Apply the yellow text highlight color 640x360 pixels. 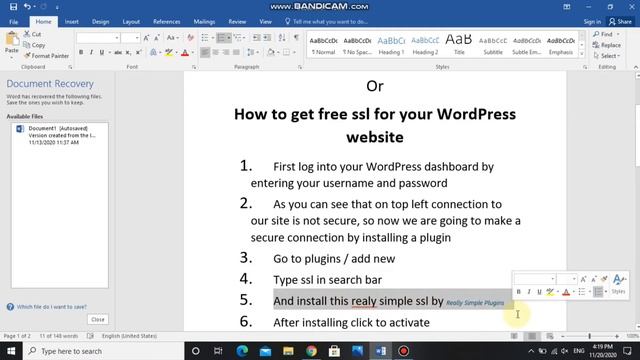click(169, 52)
